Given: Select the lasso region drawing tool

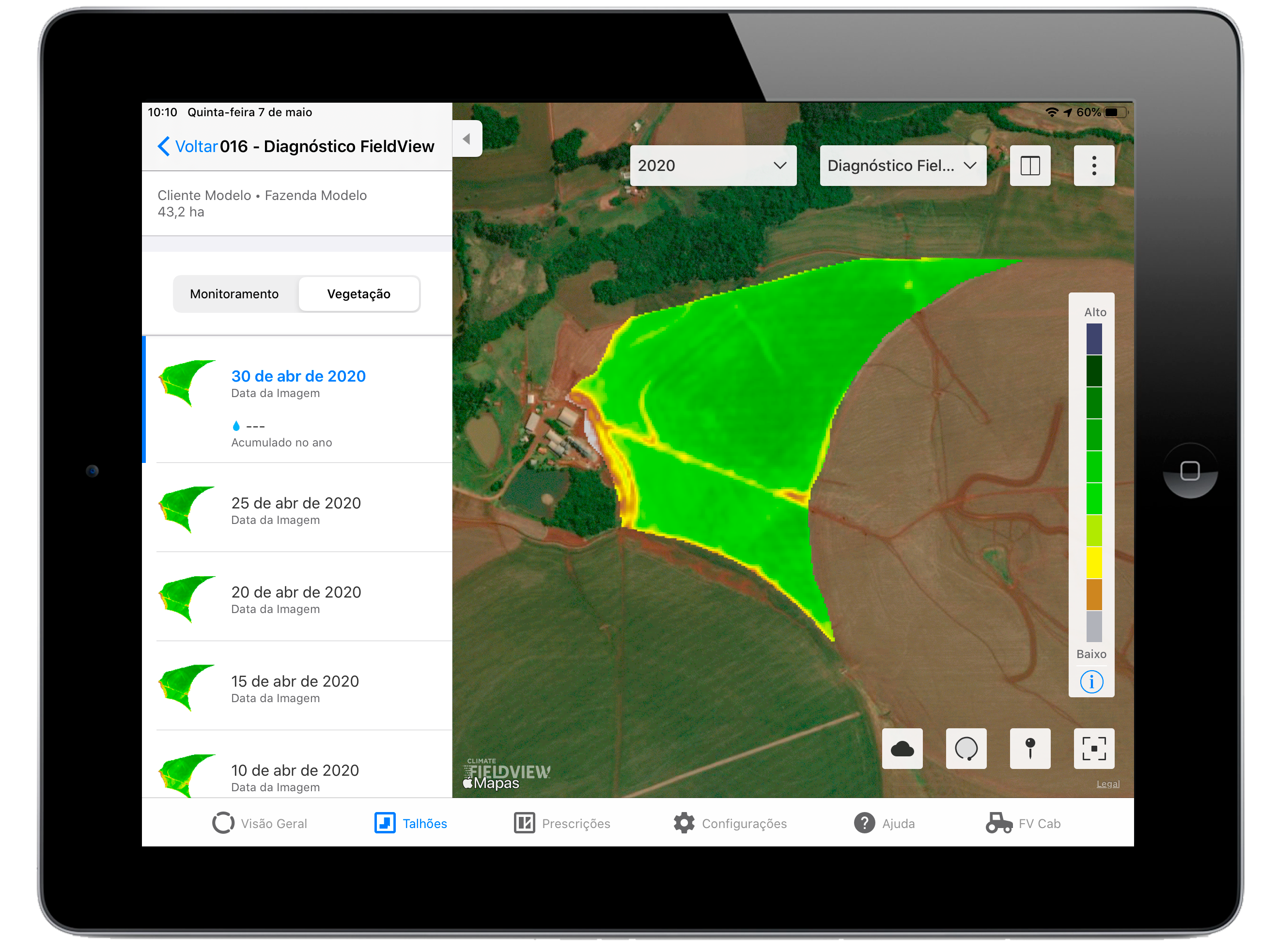Looking at the screenshot, I should tap(966, 749).
